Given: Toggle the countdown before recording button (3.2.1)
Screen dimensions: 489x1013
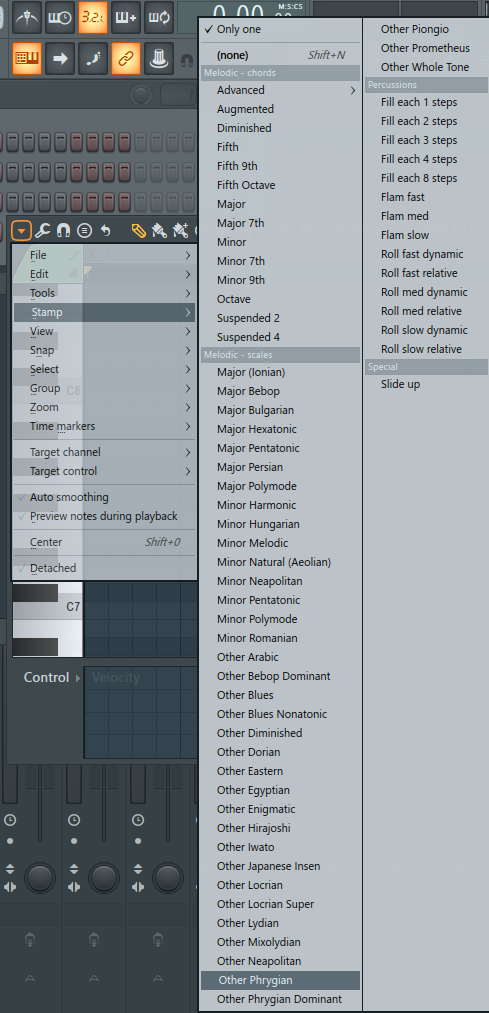Looking at the screenshot, I should click(93, 16).
